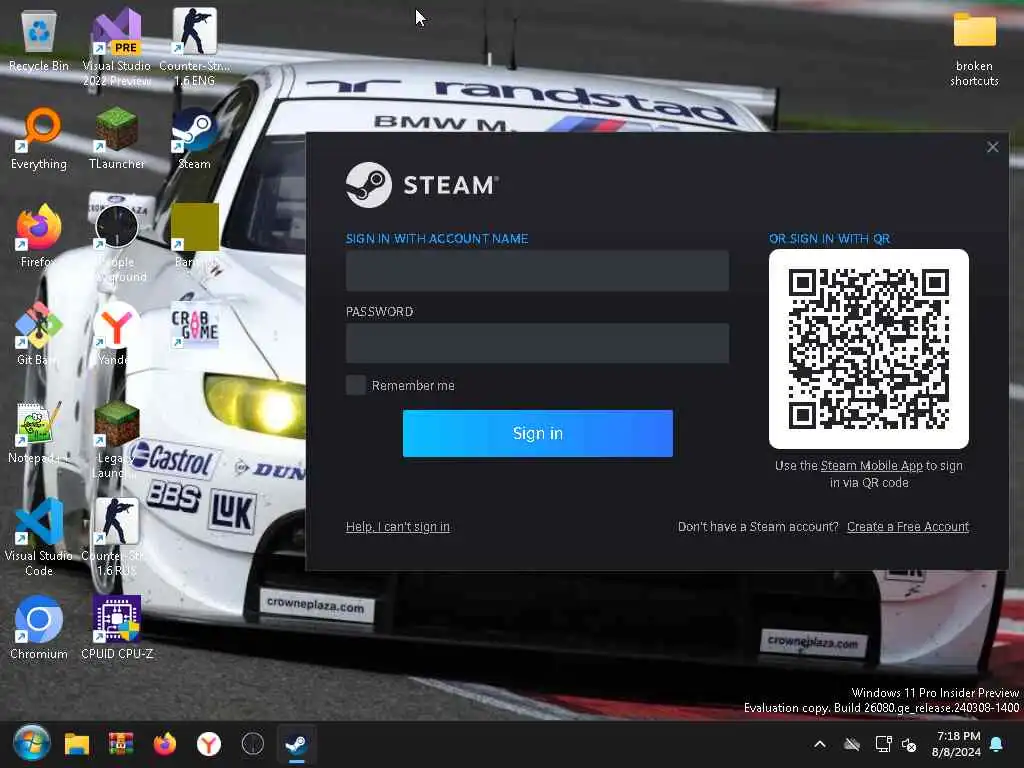
Task: Open File Explorer from the taskbar
Action: point(77,744)
